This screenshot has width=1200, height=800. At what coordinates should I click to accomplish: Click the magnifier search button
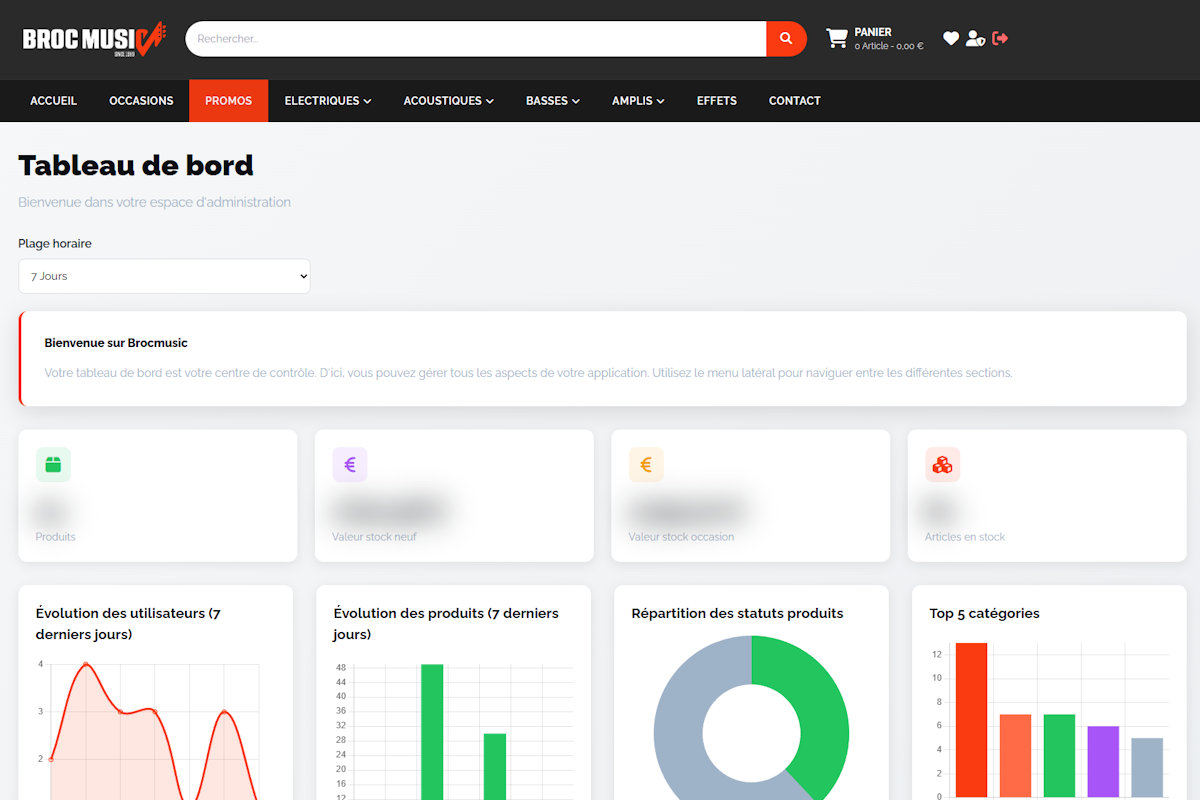tap(786, 39)
